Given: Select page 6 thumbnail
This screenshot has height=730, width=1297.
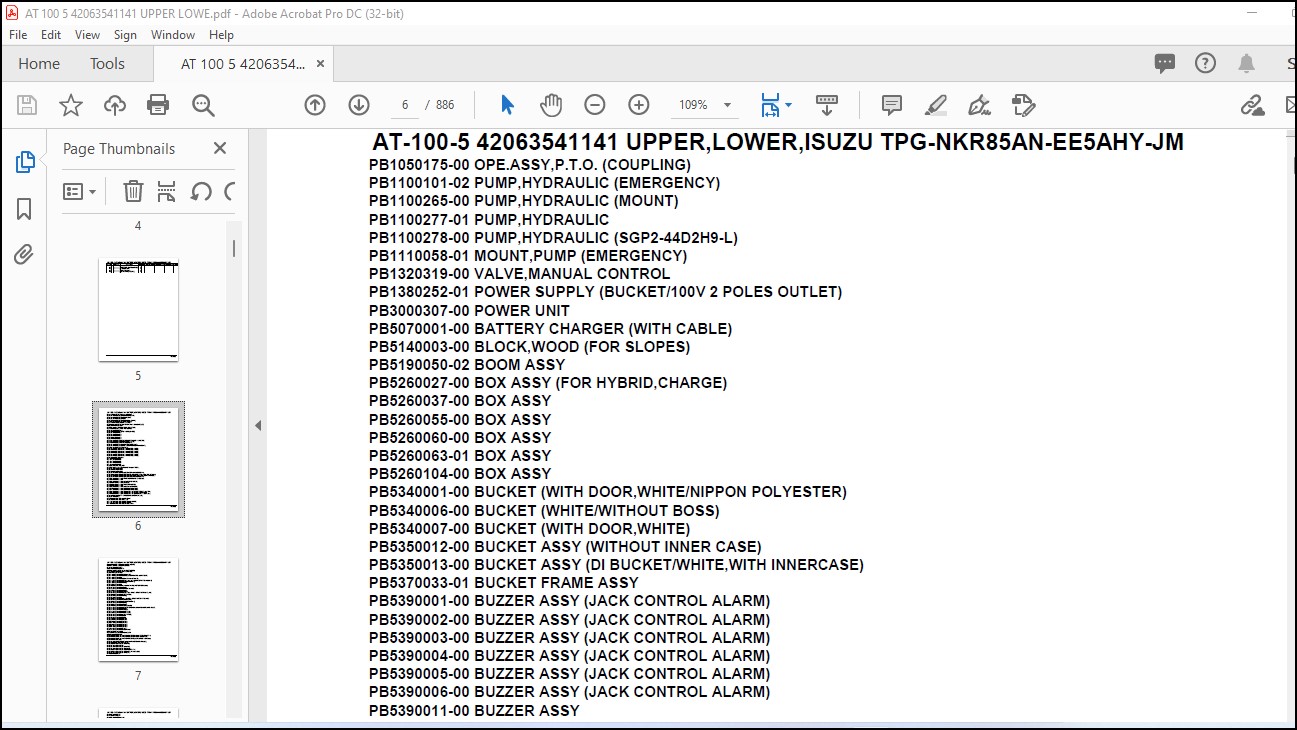Looking at the screenshot, I should tap(138, 459).
